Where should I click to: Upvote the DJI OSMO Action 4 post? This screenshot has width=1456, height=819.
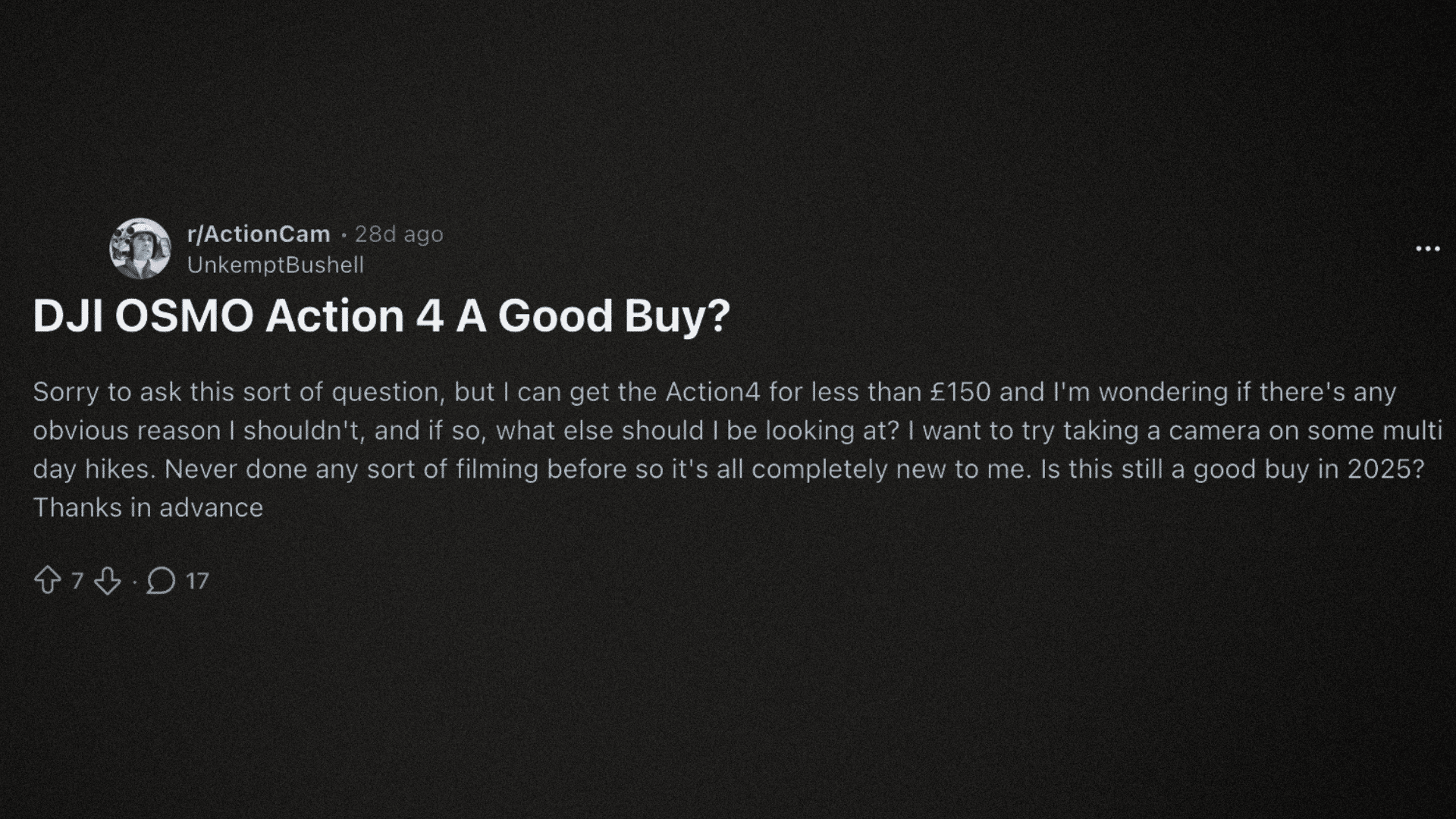point(48,581)
